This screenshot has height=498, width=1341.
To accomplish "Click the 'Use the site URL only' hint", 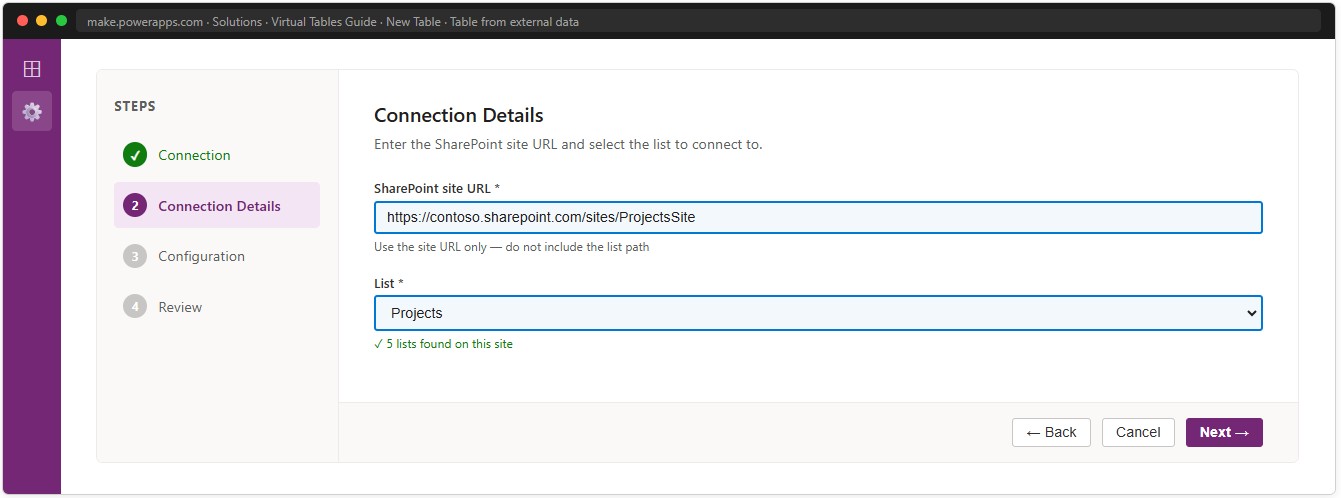I will click(511, 247).
